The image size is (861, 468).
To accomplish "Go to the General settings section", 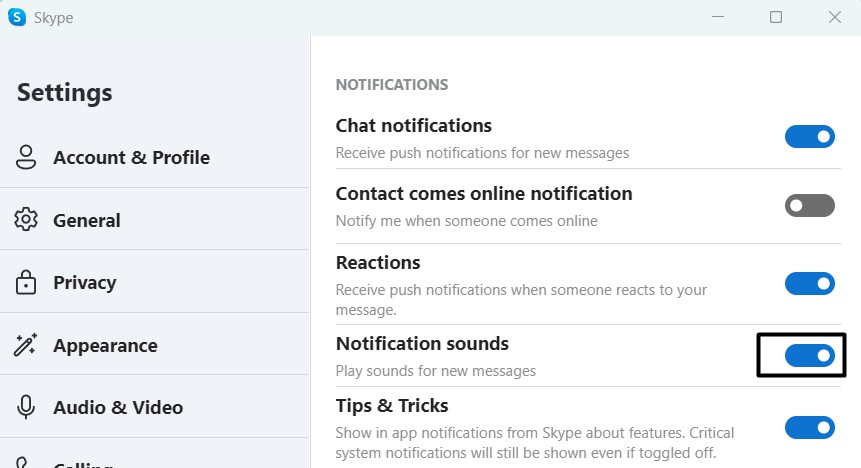I will [87, 220].
